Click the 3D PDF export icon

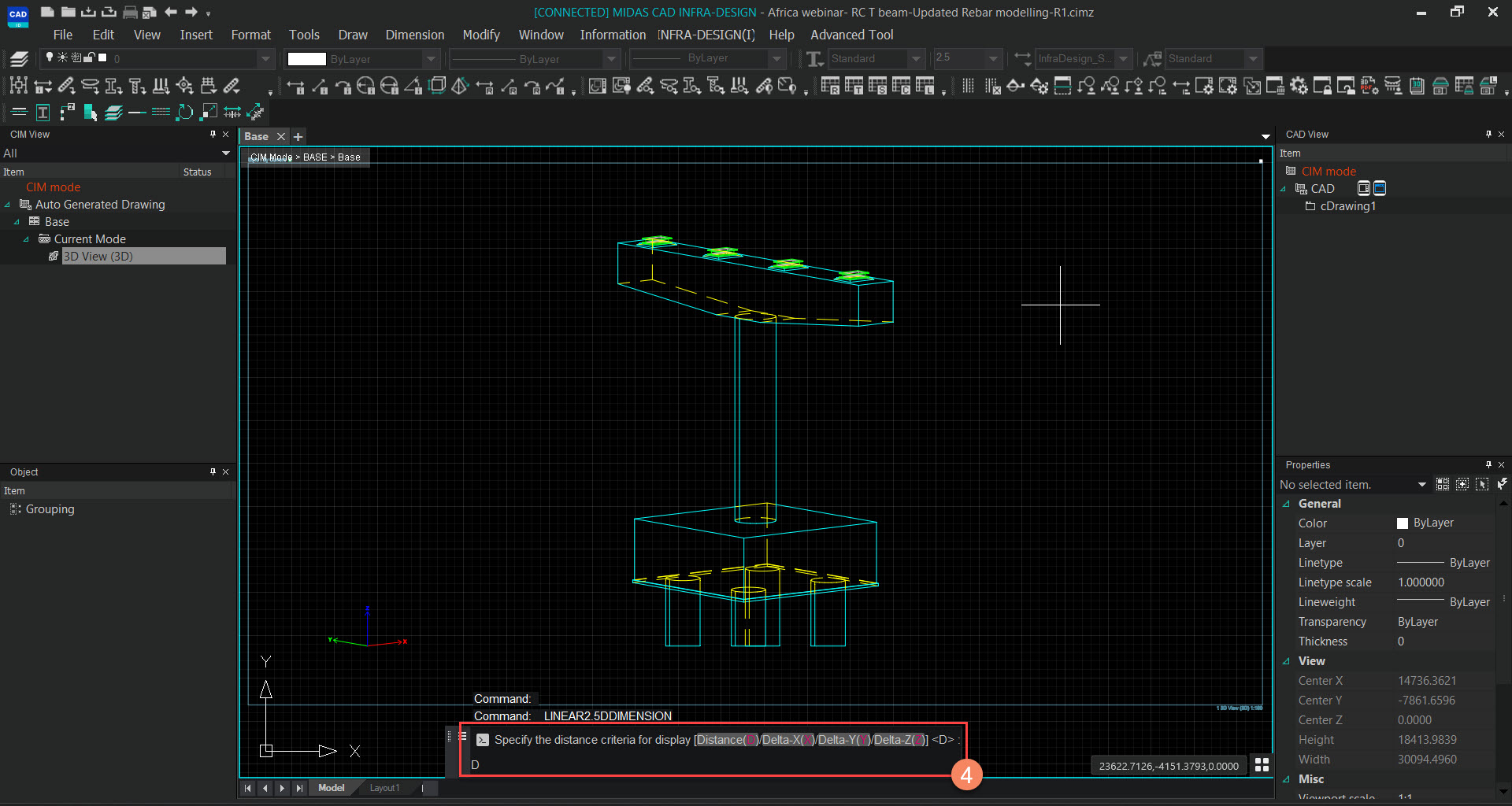1369,86
